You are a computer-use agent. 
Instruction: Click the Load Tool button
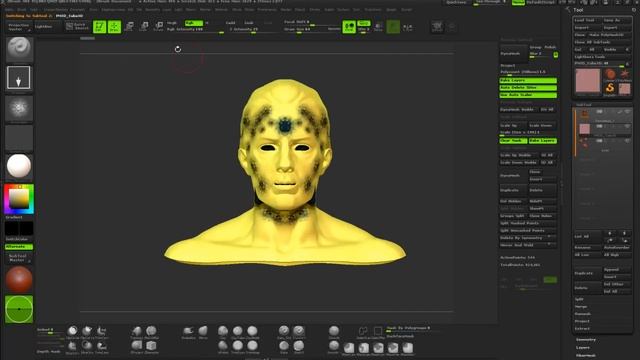(587, 20)
